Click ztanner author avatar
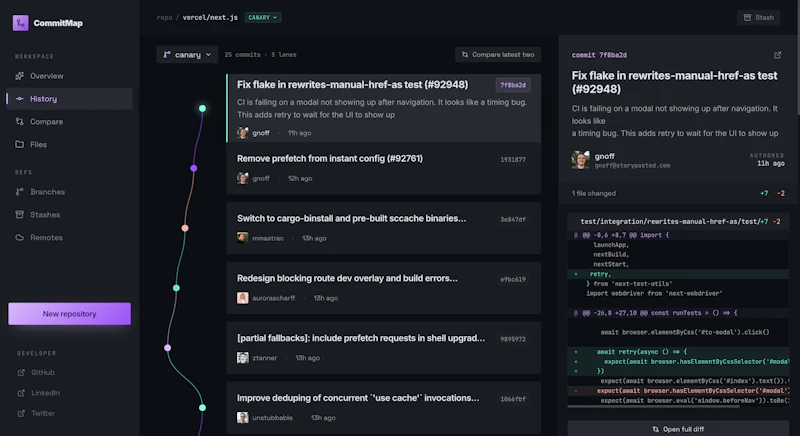 pos(243,358)
